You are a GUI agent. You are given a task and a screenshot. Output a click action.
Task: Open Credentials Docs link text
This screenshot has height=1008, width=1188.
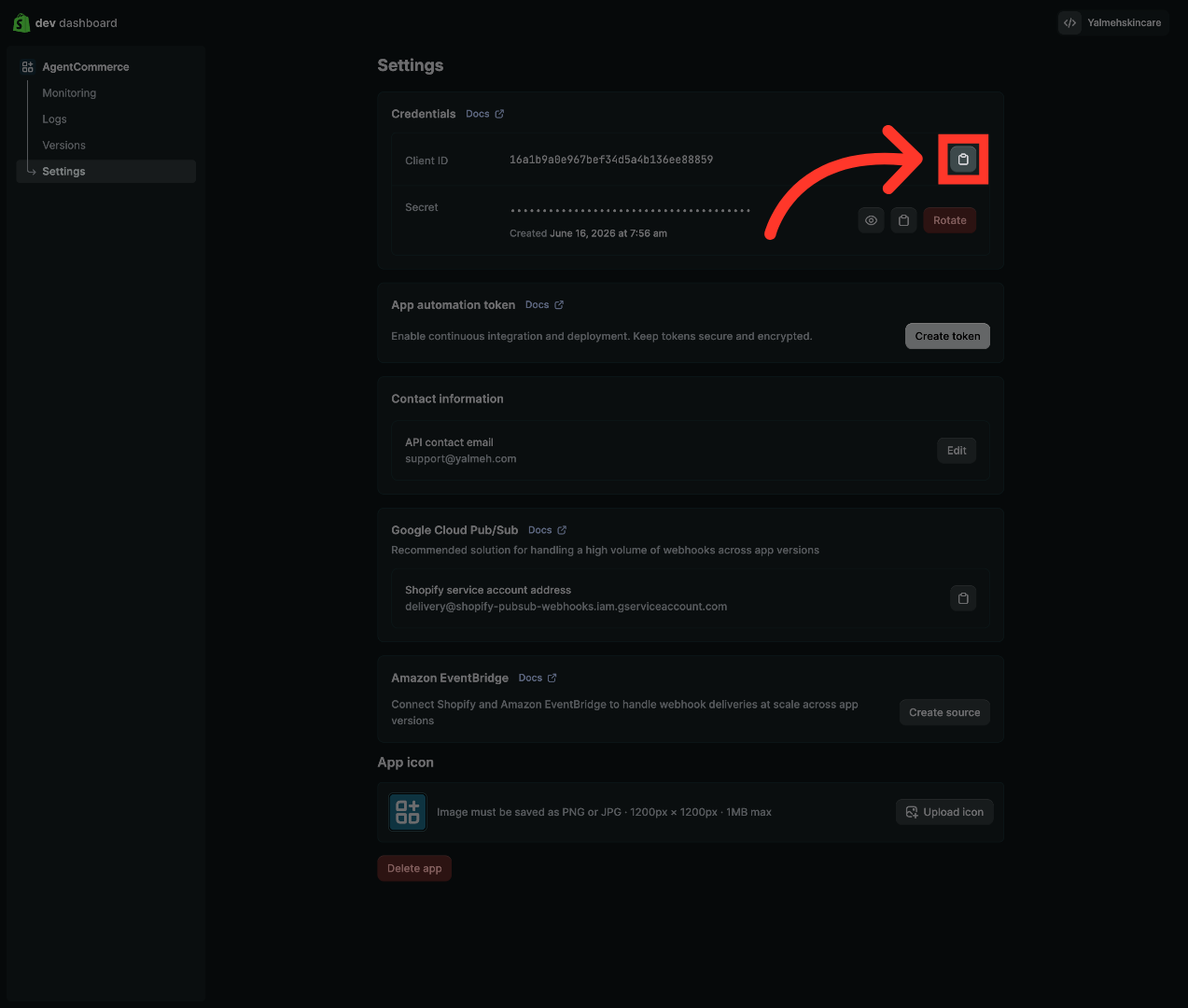(x=478, y=114)
